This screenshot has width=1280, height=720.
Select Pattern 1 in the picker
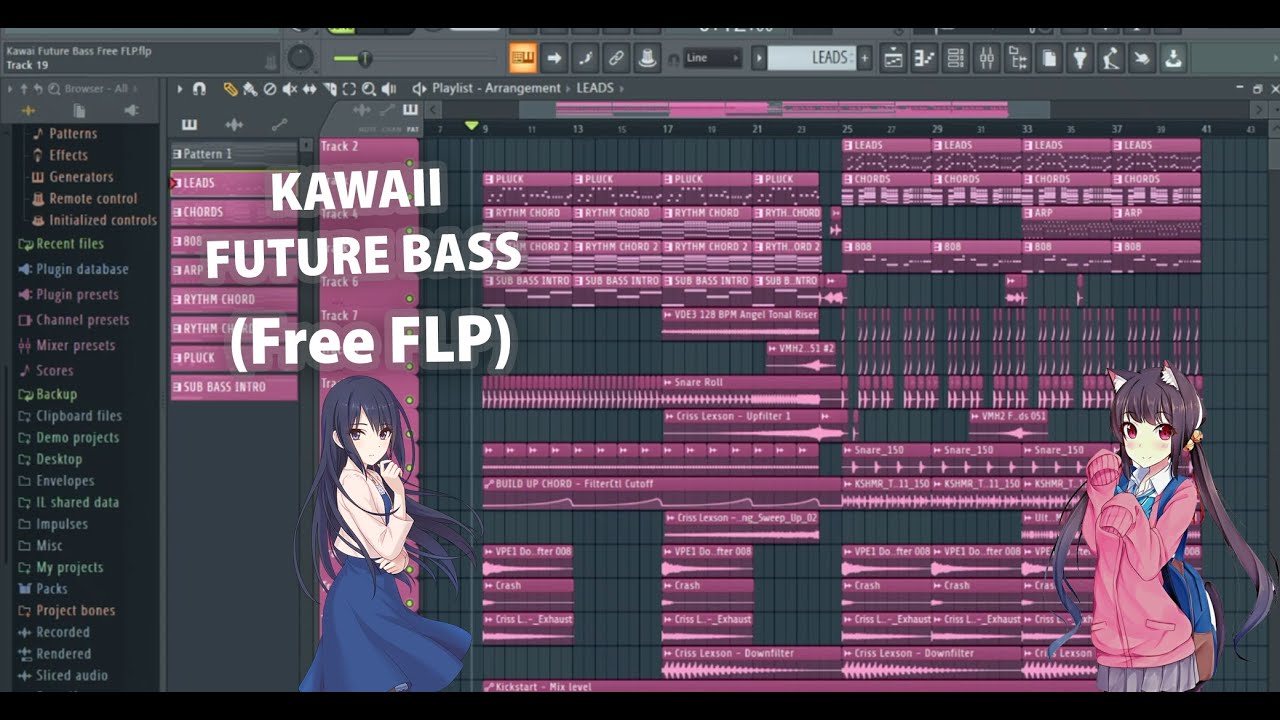[x=234, y=154]
